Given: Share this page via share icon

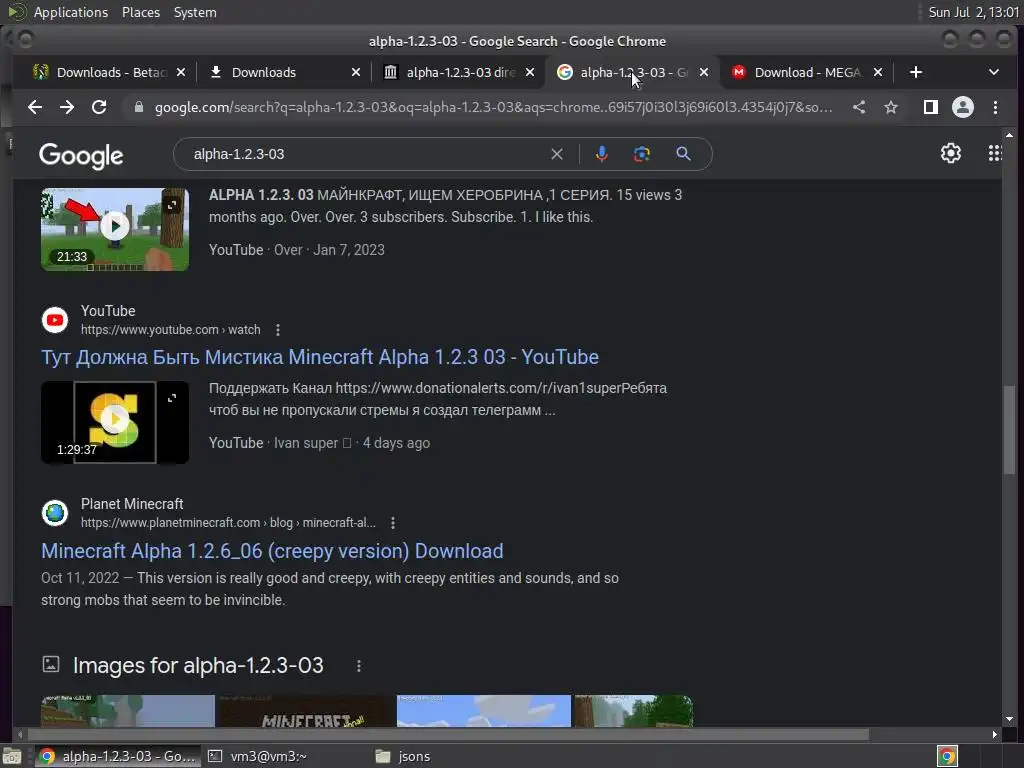Looking at the screenshot, I should click(x=859, y=107).
